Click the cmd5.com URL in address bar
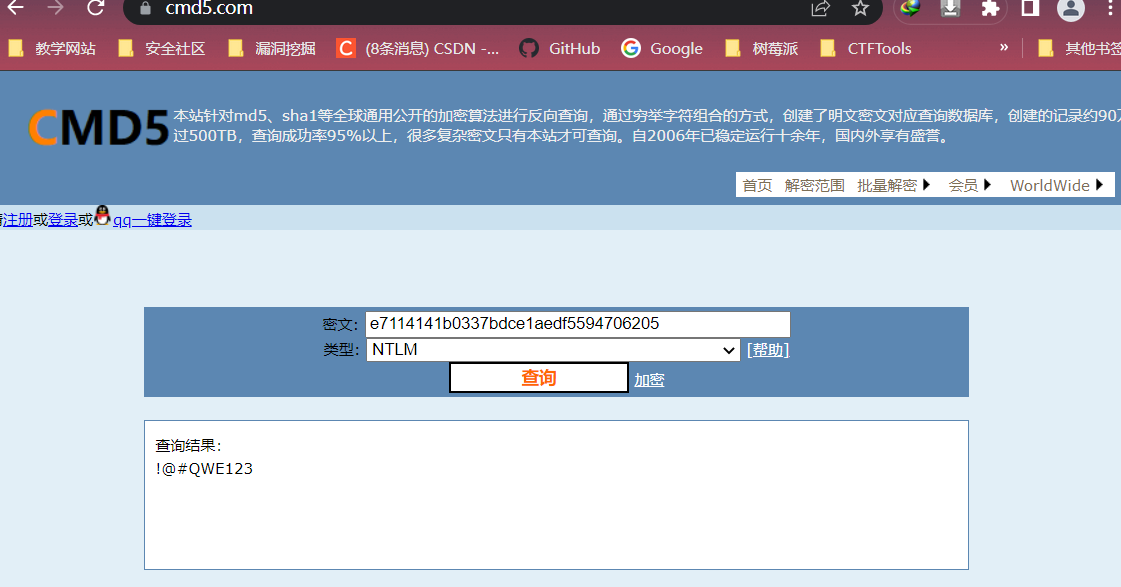 tap(209, 9)
